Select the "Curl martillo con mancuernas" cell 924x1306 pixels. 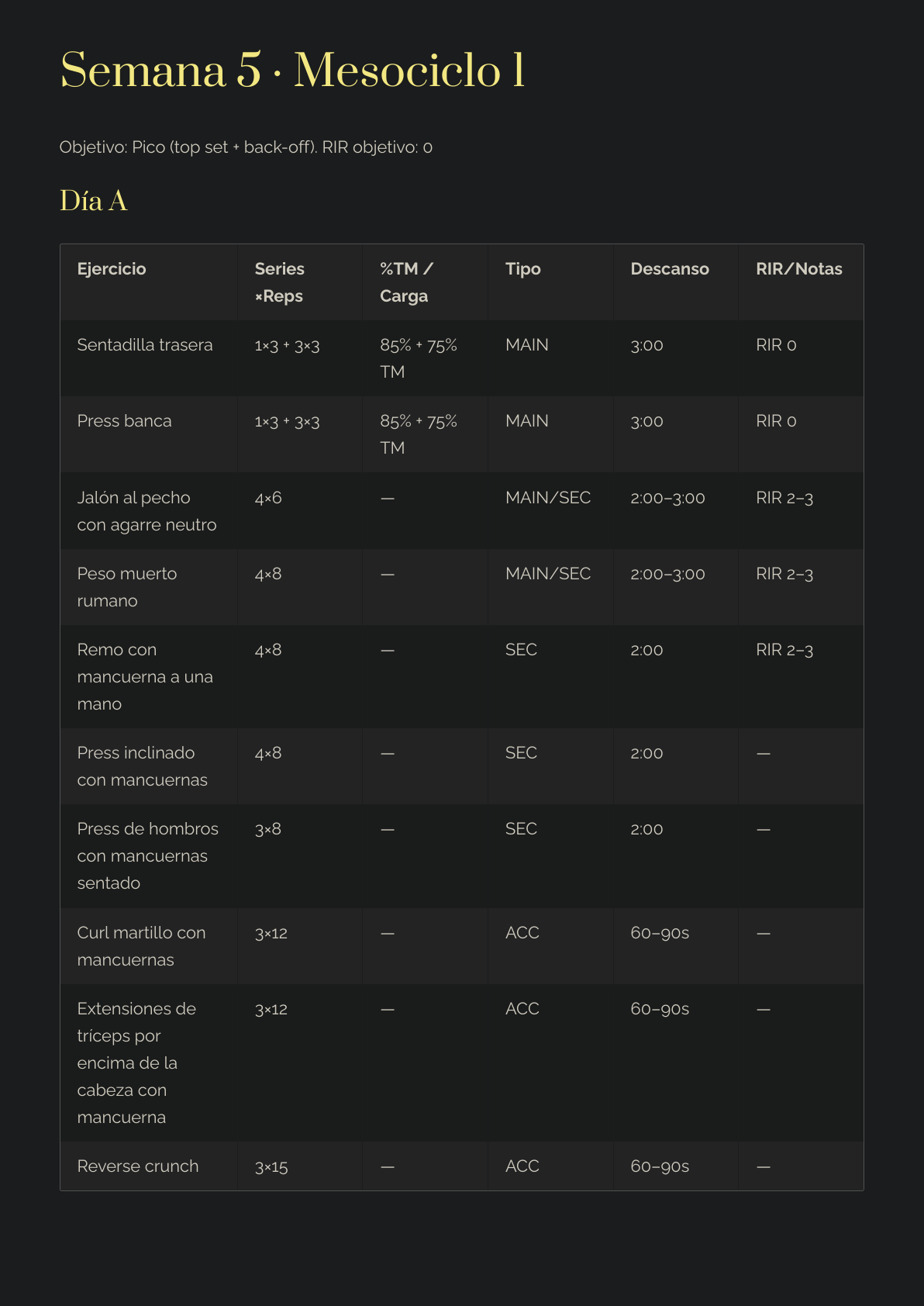coord(141,946)
